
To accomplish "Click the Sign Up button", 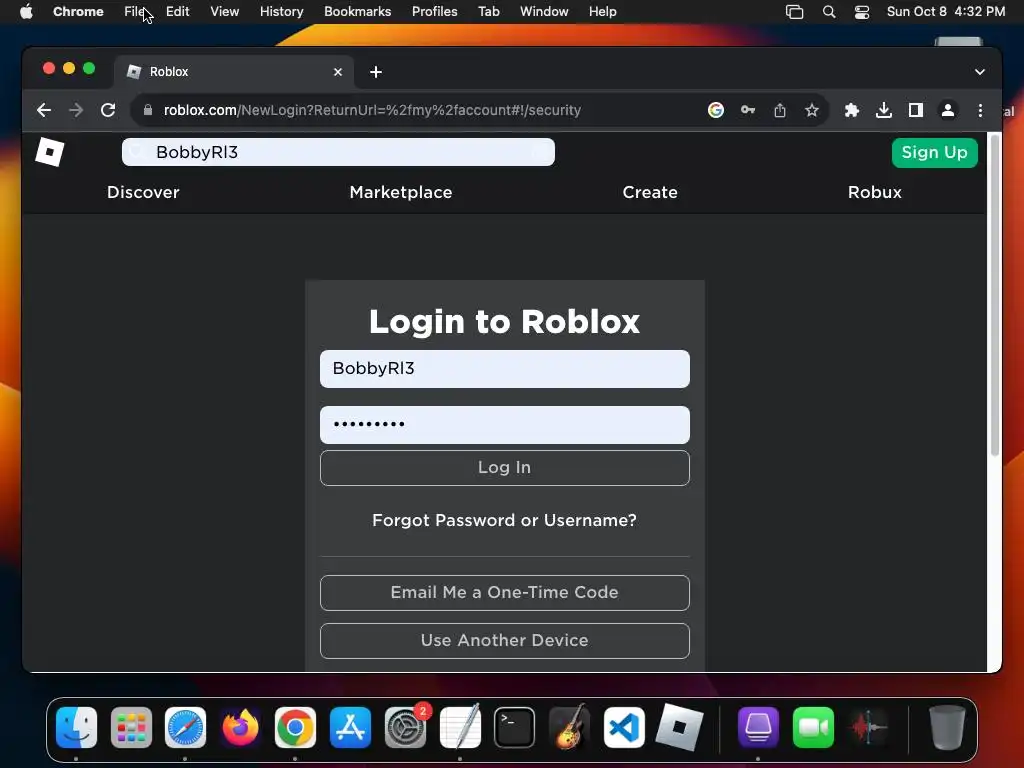I will click(935, 153).
